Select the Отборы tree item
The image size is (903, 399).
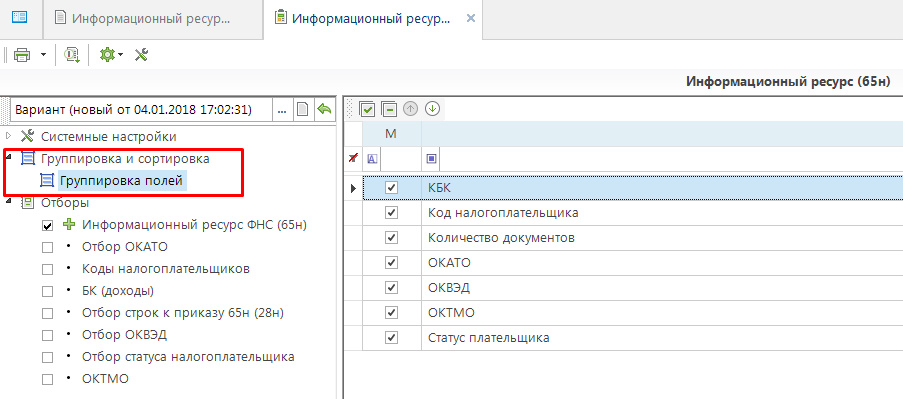pos(64,203)
